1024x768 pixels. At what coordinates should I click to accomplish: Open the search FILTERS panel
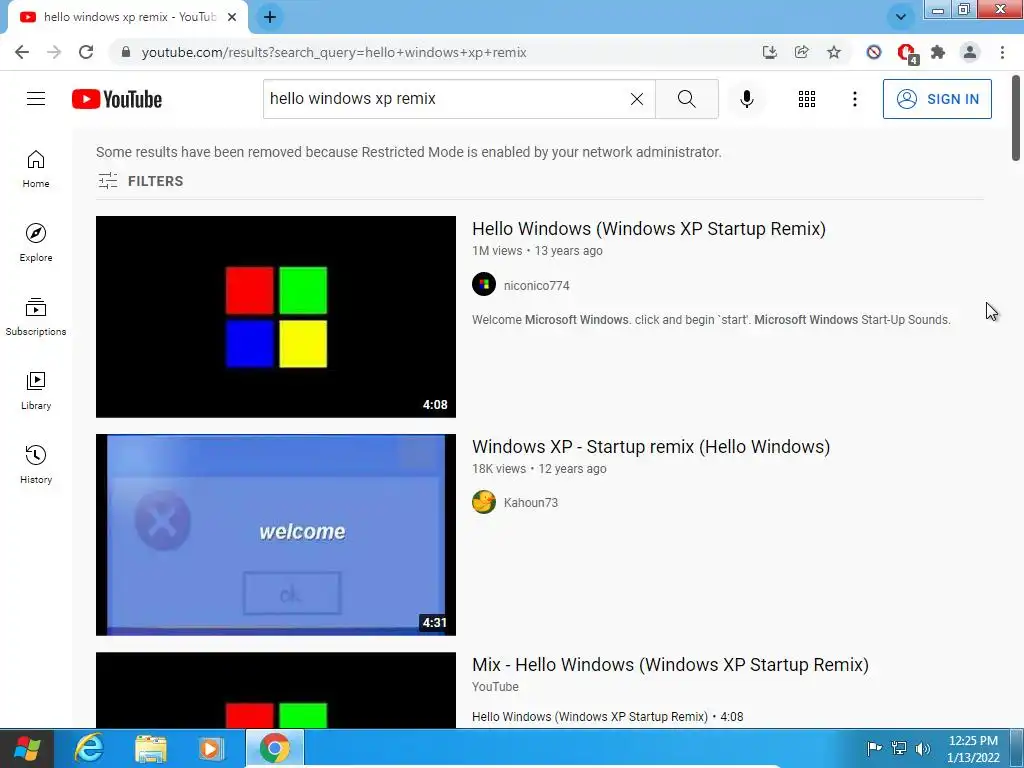pyautogui.click(x=140, y=181)
